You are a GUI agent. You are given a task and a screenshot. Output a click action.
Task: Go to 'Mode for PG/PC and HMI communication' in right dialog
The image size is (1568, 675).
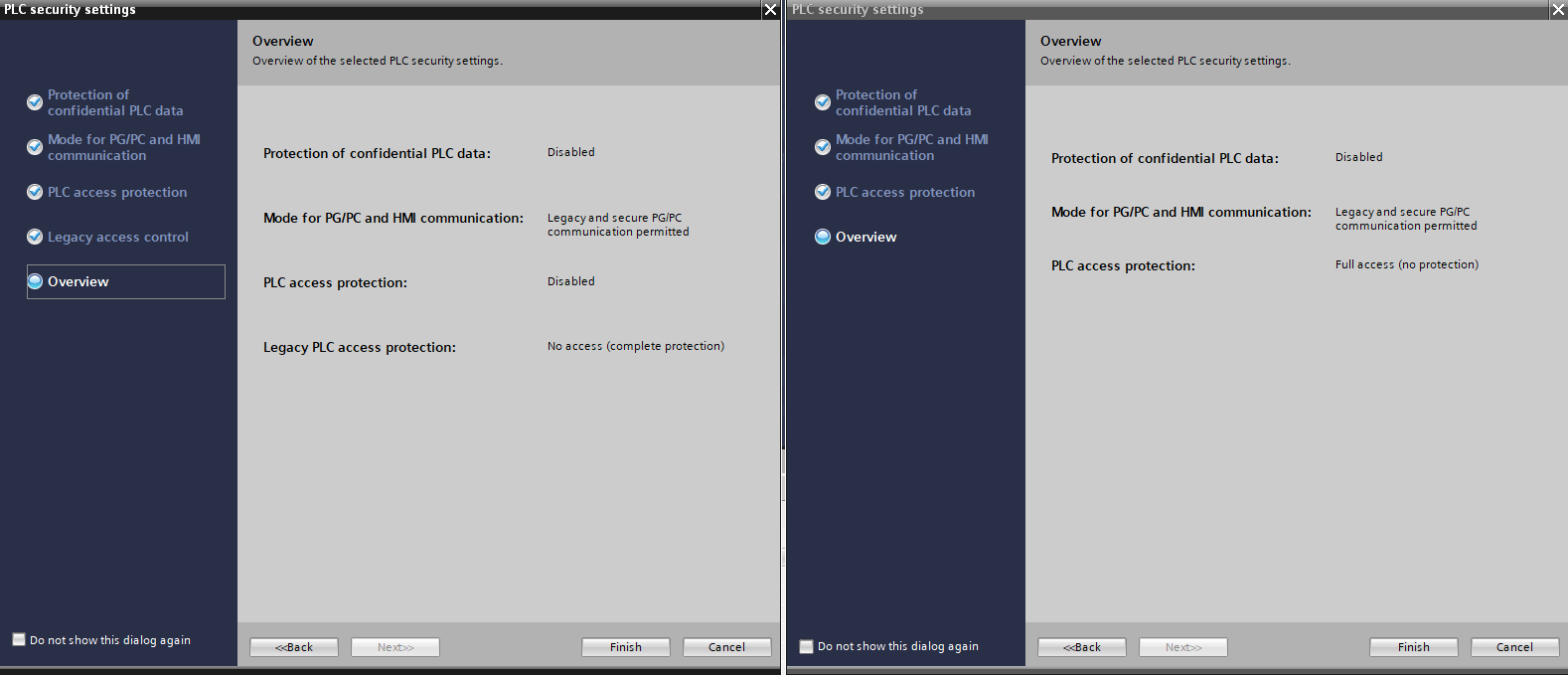tap(911, 147)
